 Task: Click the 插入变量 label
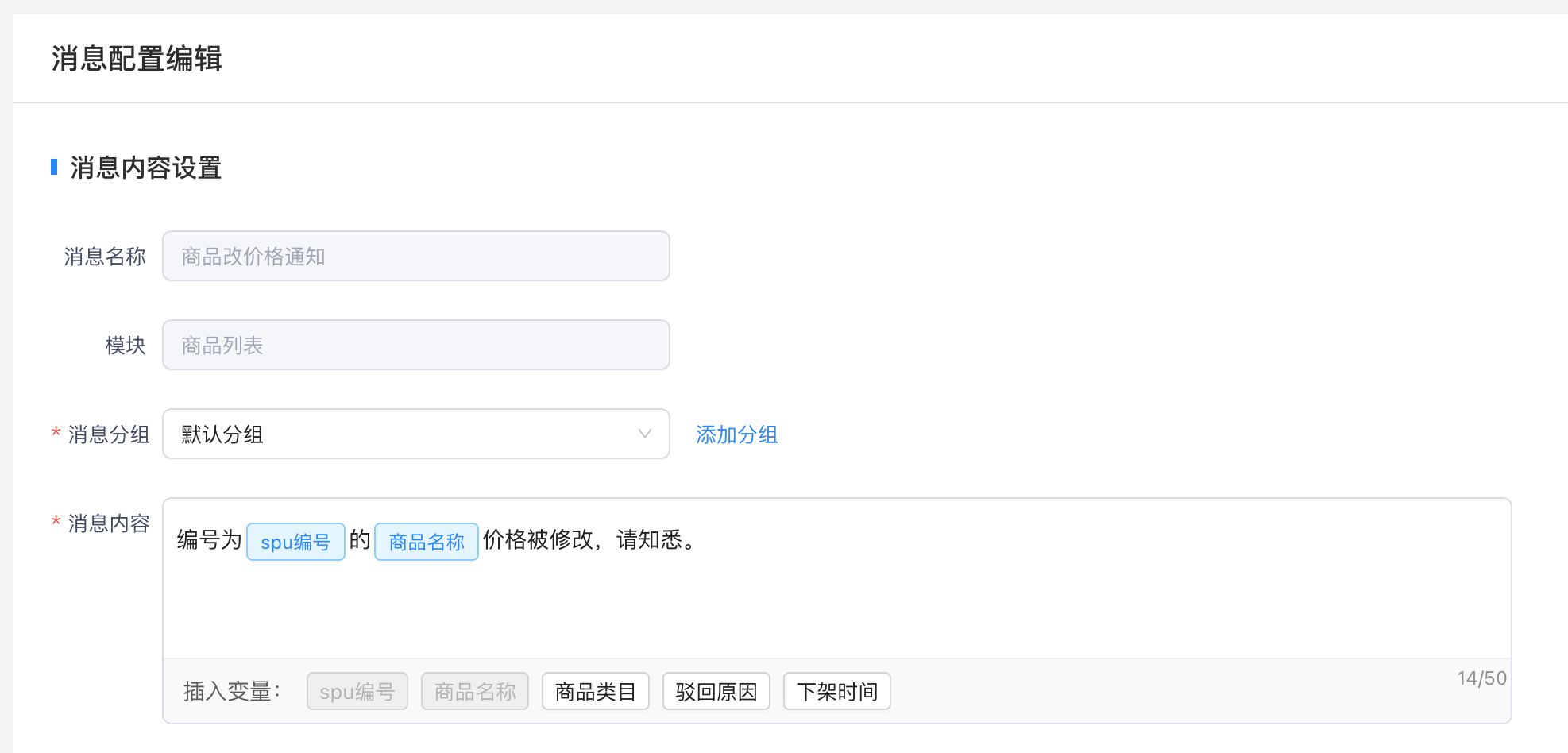231,691
